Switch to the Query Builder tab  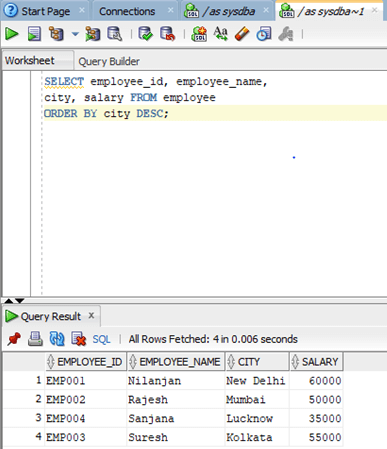pos(109,61)
